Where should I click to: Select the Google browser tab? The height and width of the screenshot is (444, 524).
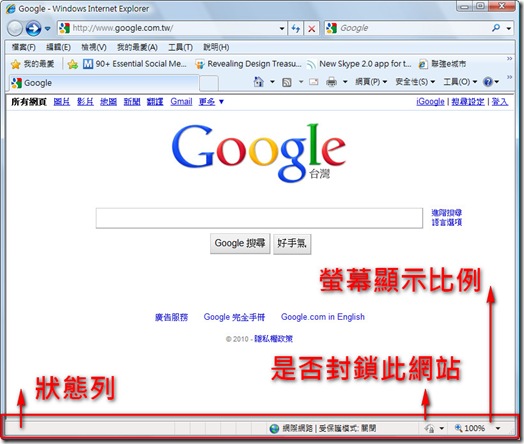pyautogui.click(x=104, y=83)
